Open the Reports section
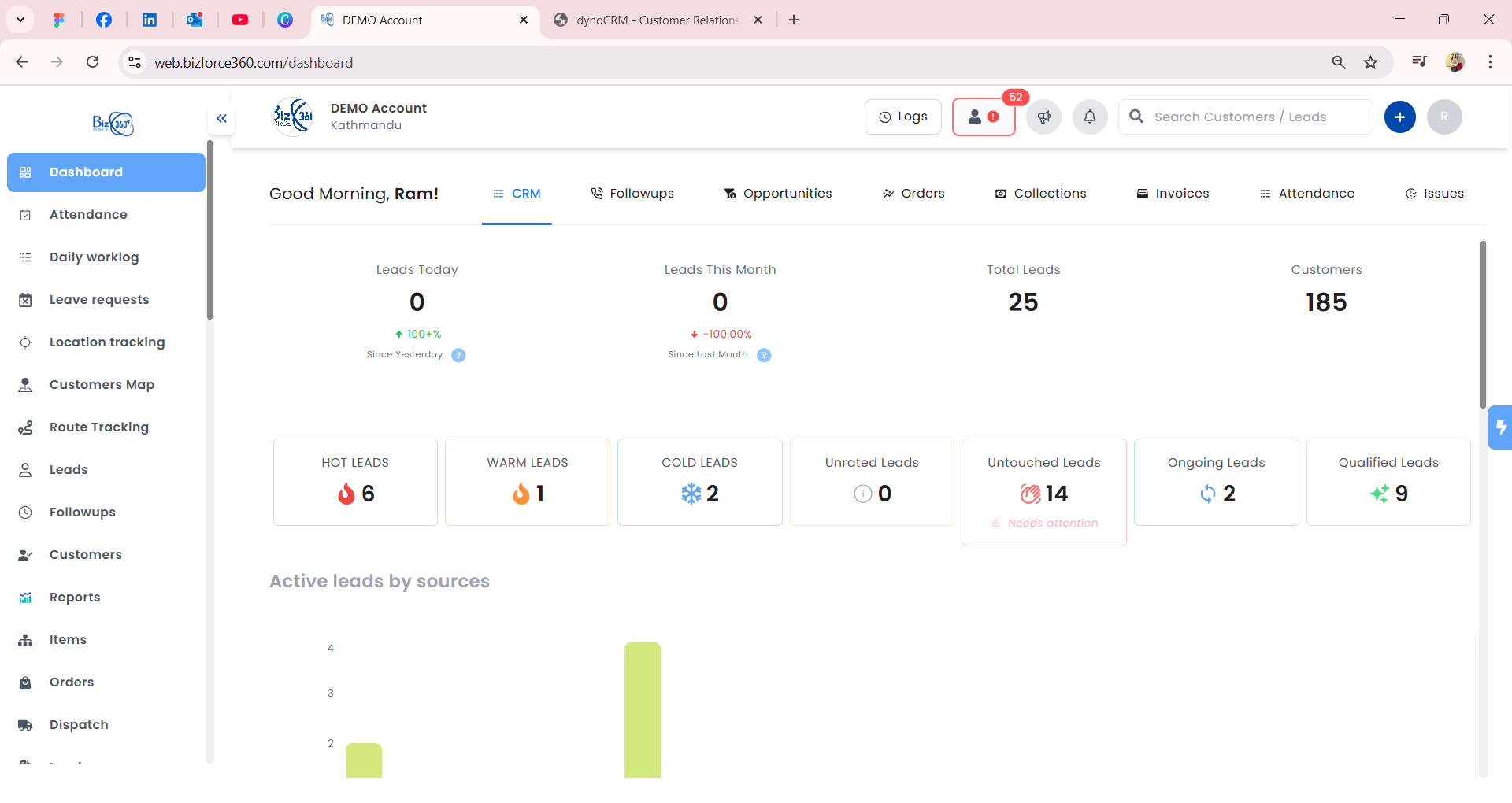This screenshot has width=1512, height=803. [75, 597]
